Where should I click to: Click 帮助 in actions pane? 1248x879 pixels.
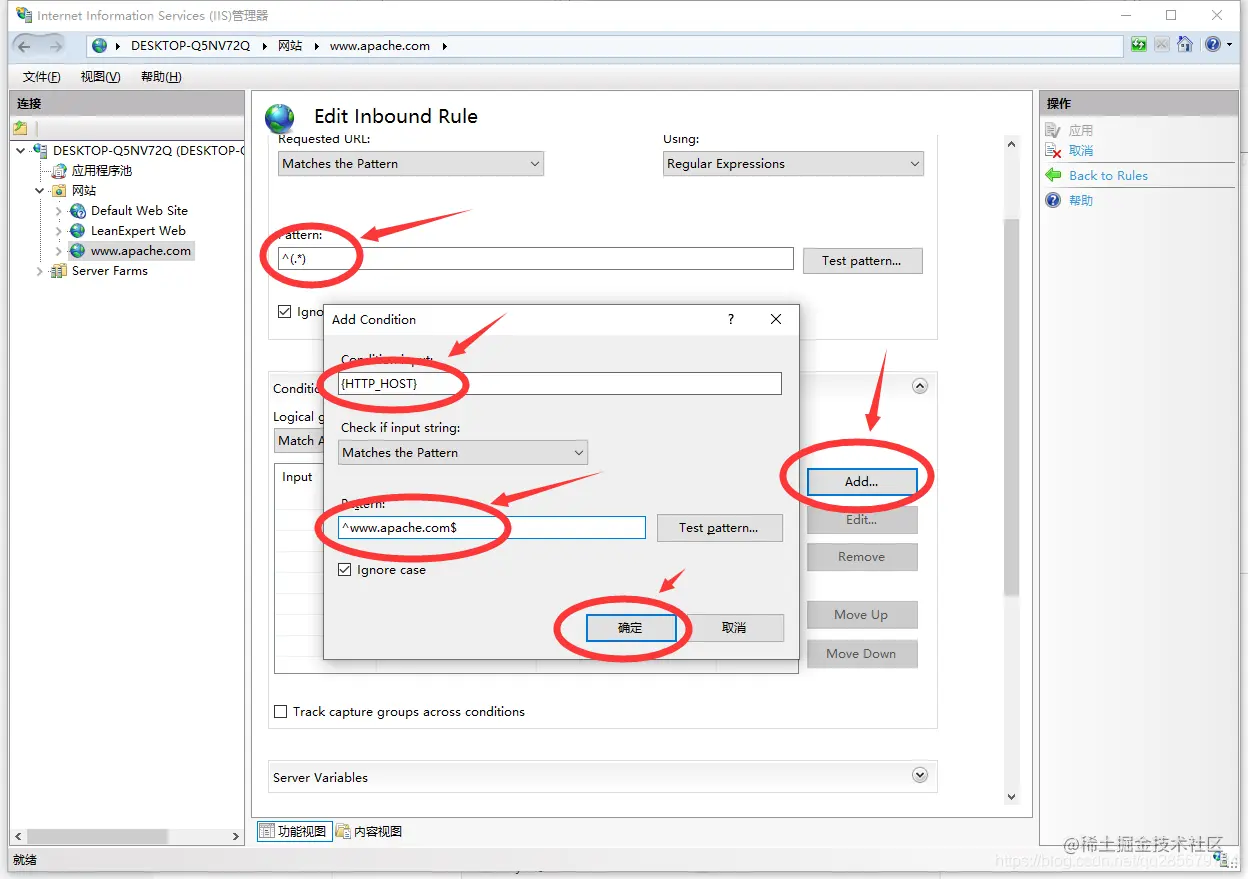1081,200
